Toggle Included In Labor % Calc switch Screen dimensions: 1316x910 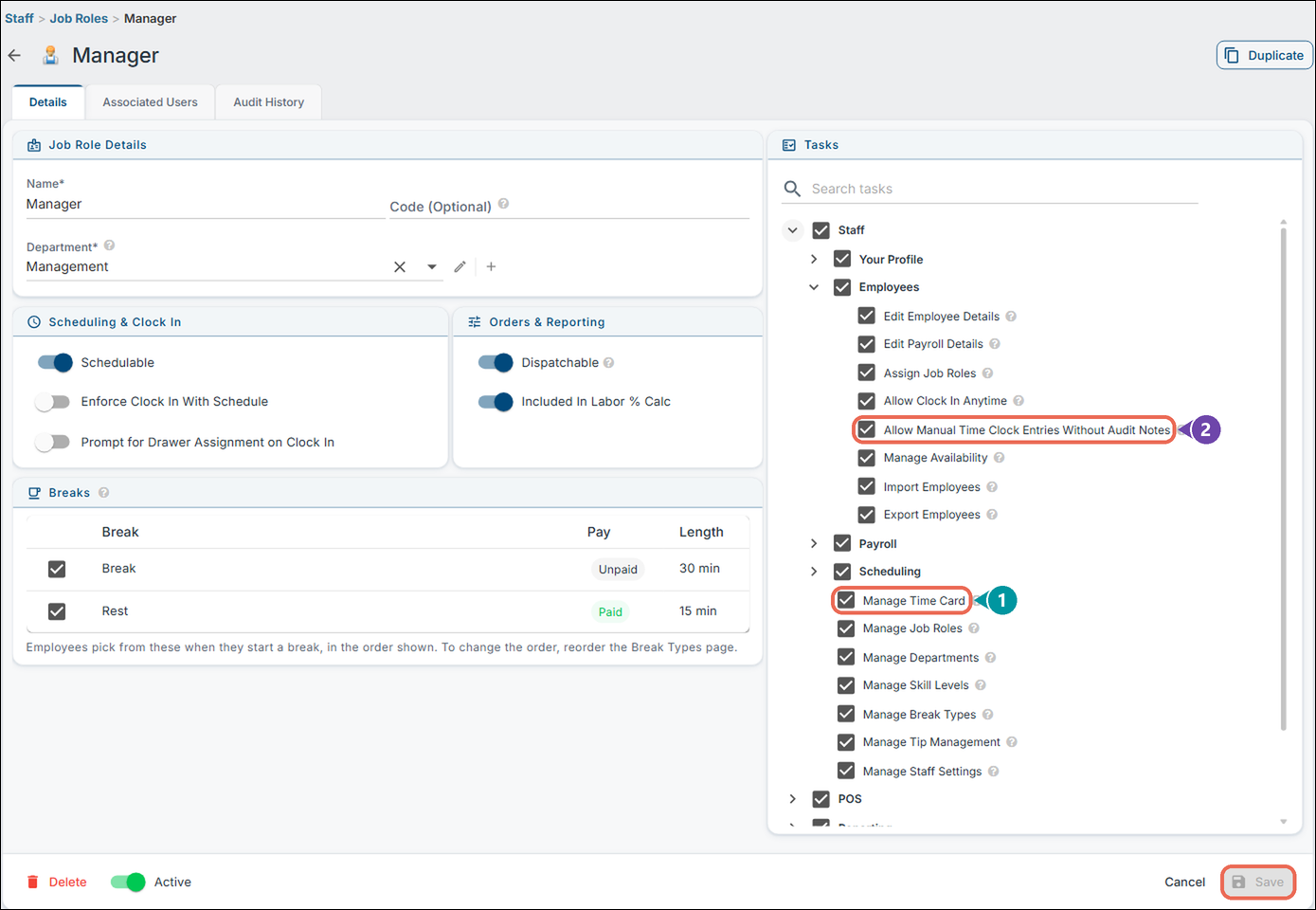496,402
